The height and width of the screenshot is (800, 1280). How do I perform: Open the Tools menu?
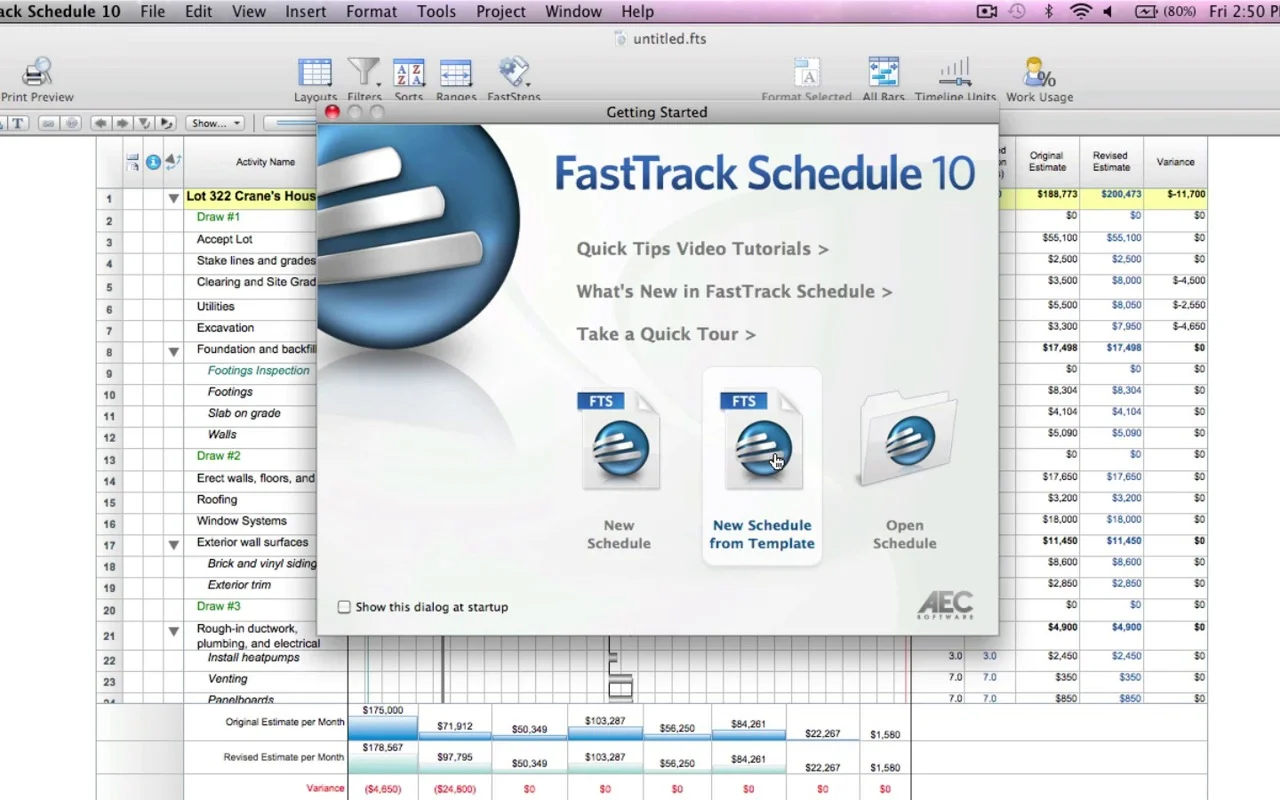(x=437, y=12)
